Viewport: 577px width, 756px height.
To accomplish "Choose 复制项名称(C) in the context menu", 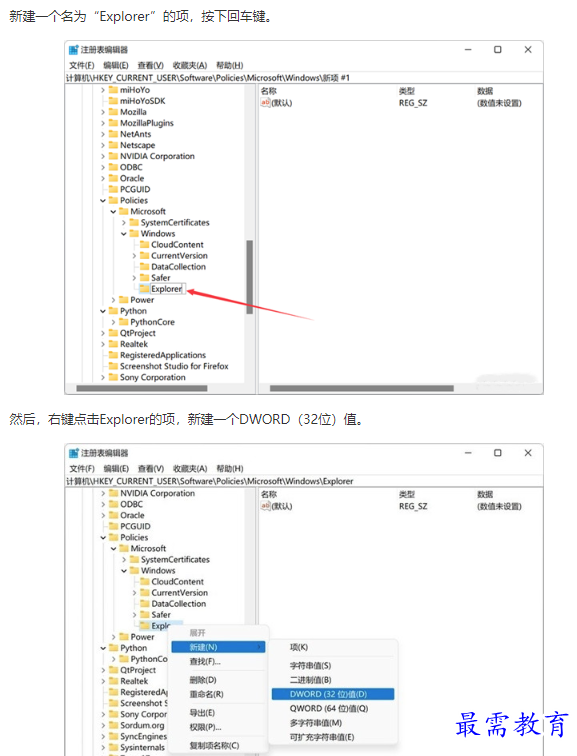I will [218, 746].
